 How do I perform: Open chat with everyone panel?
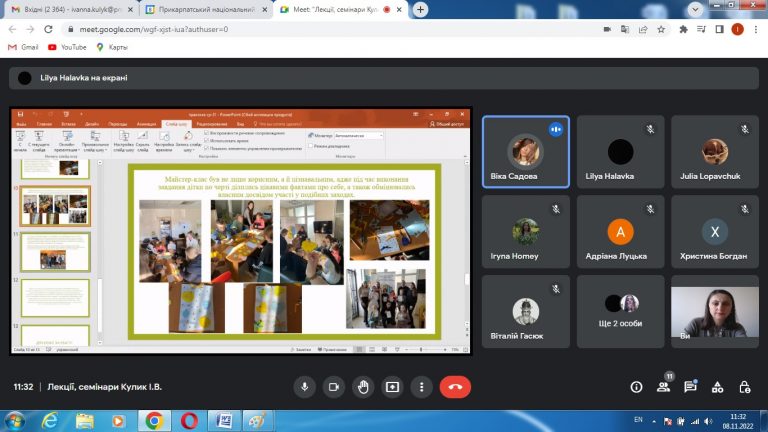pyautogui.click(x=691, y=387)
